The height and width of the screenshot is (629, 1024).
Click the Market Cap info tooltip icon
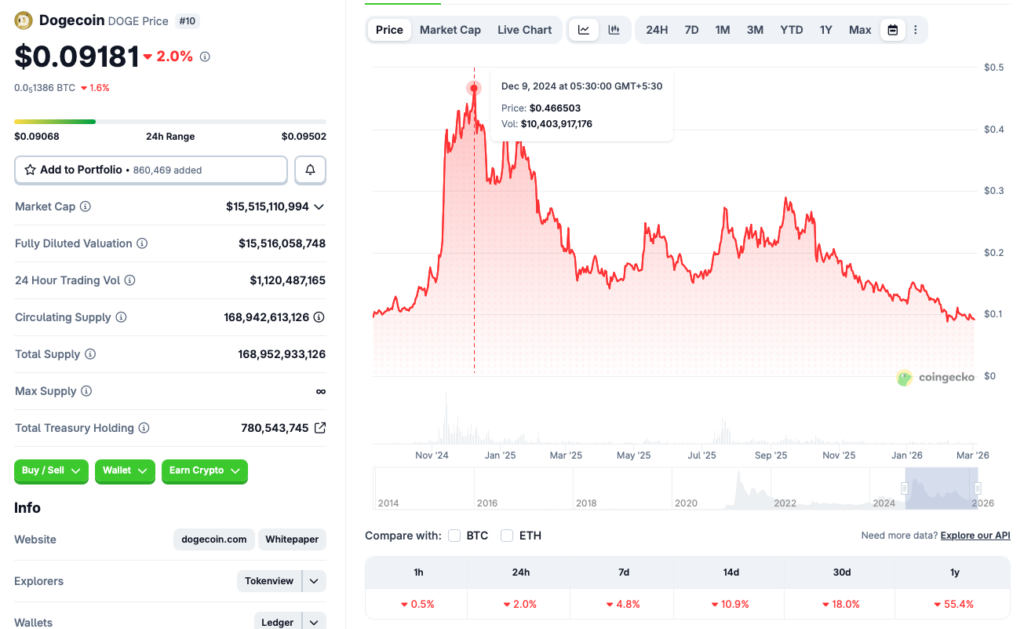coord(86,206)
